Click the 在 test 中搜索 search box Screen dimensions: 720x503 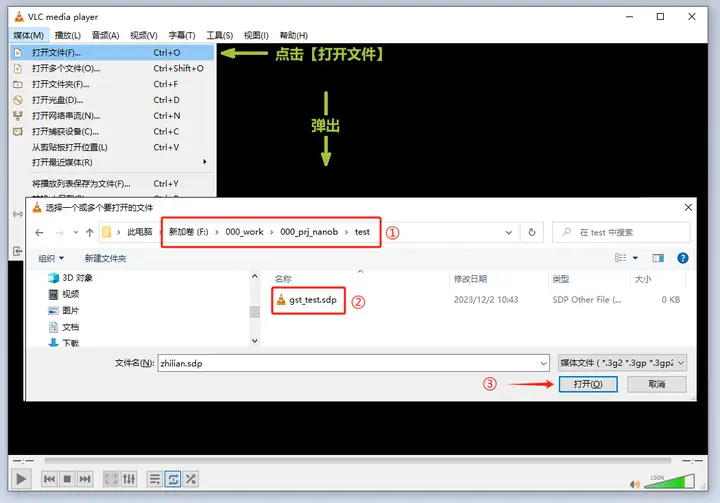(x=621, y=232)
